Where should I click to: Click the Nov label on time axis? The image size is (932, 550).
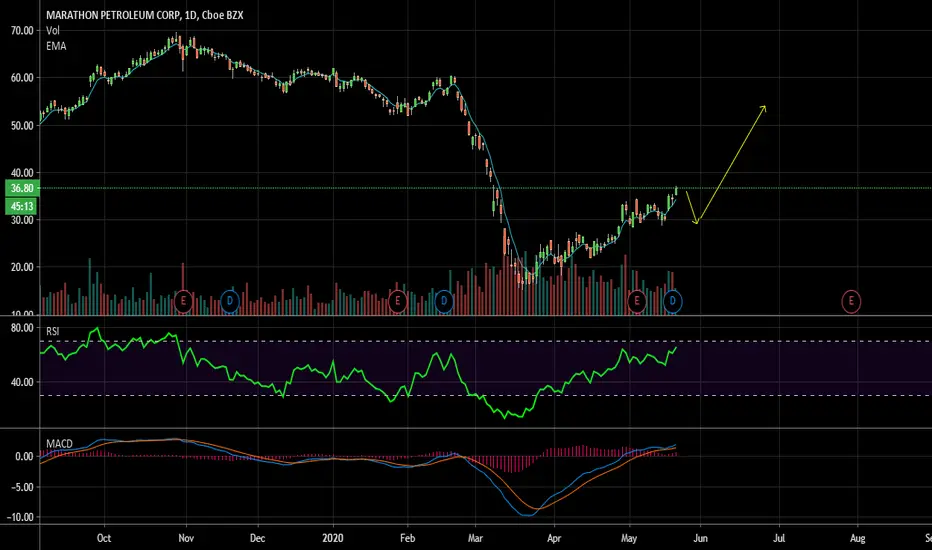coord(186,538)
